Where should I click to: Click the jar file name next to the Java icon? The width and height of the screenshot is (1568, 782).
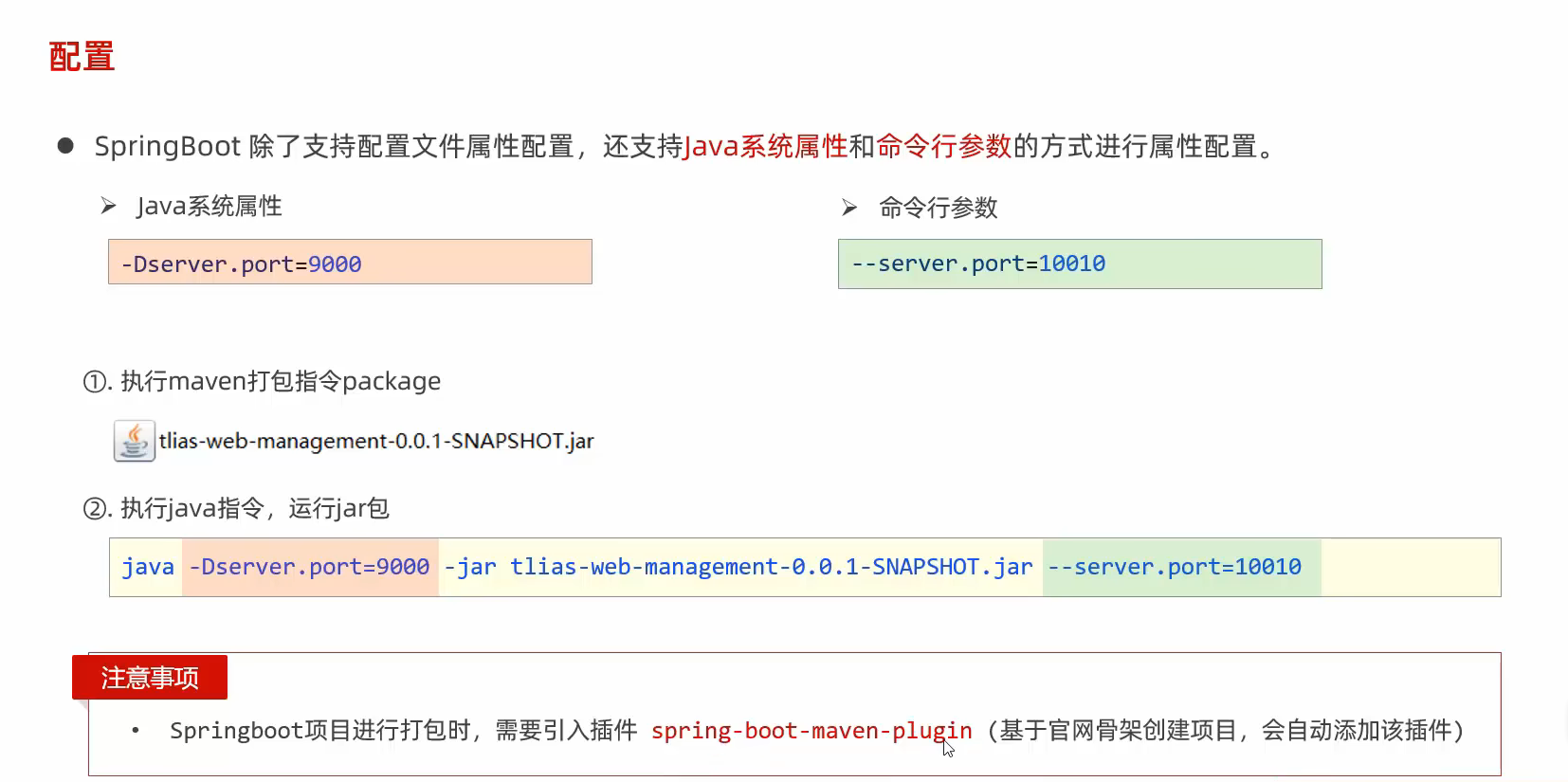(x=376, y=441)
